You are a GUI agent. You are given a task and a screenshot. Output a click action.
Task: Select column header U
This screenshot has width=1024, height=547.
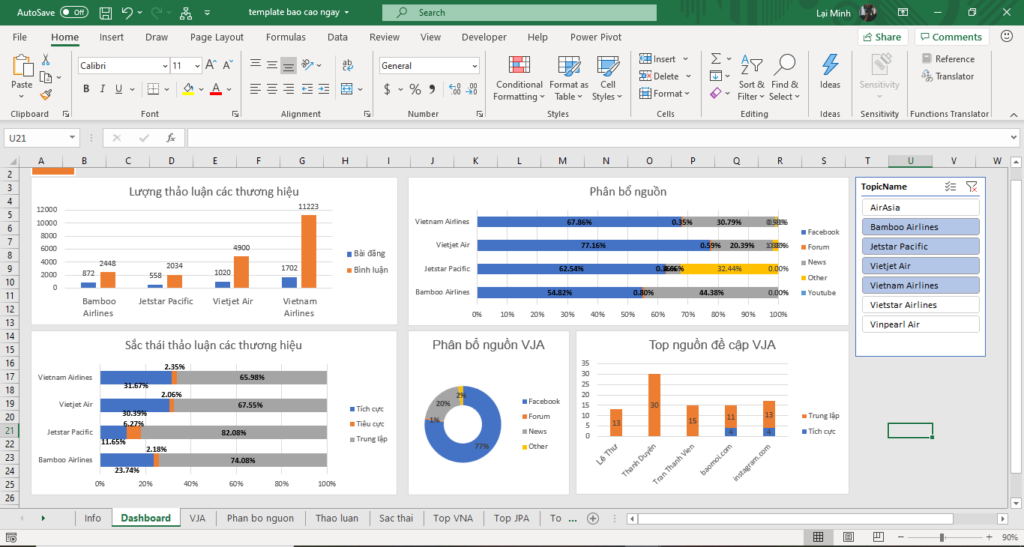(x=910, y=161)
